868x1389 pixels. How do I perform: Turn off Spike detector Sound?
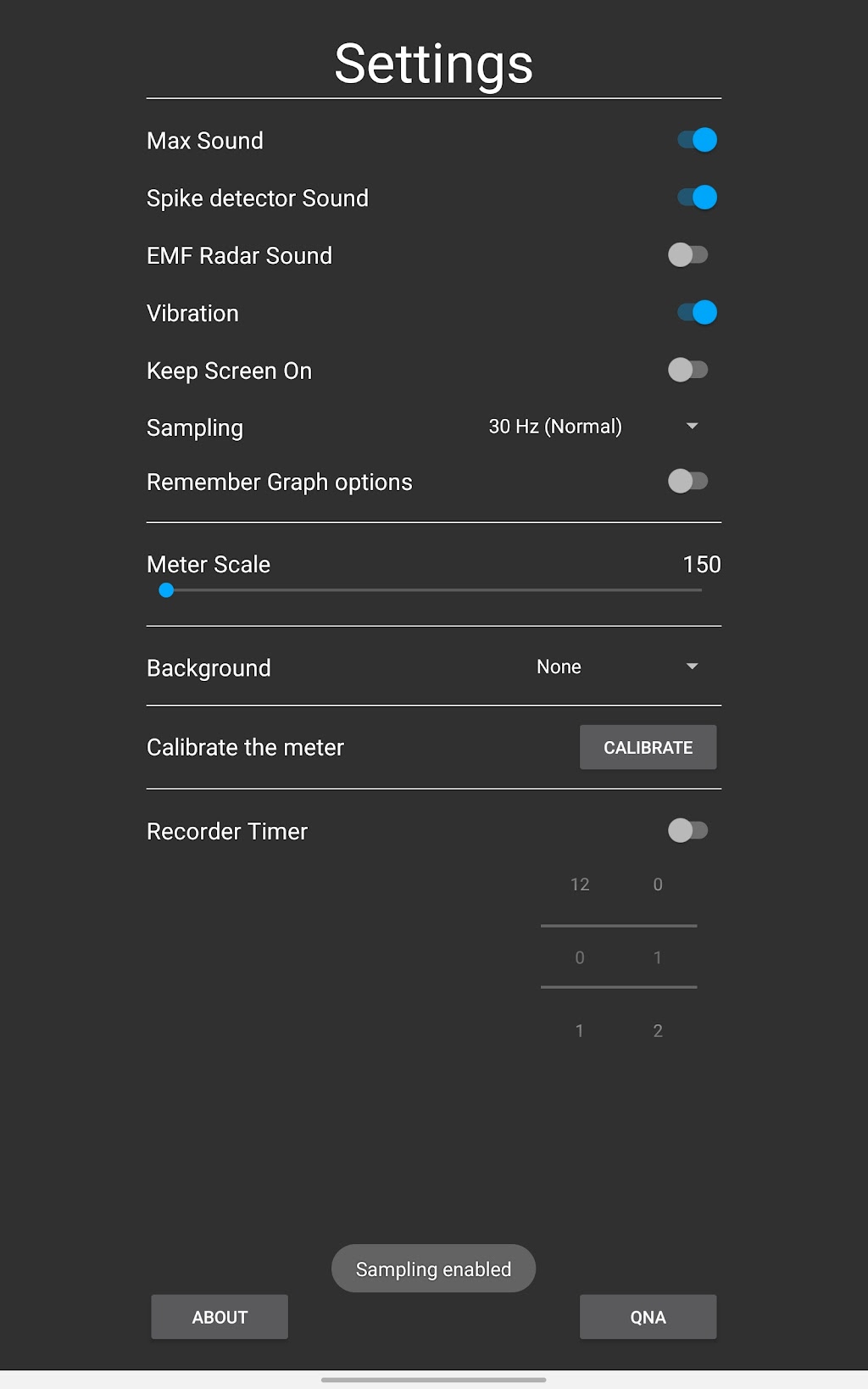pyautogui.click(x=696, y=198)
